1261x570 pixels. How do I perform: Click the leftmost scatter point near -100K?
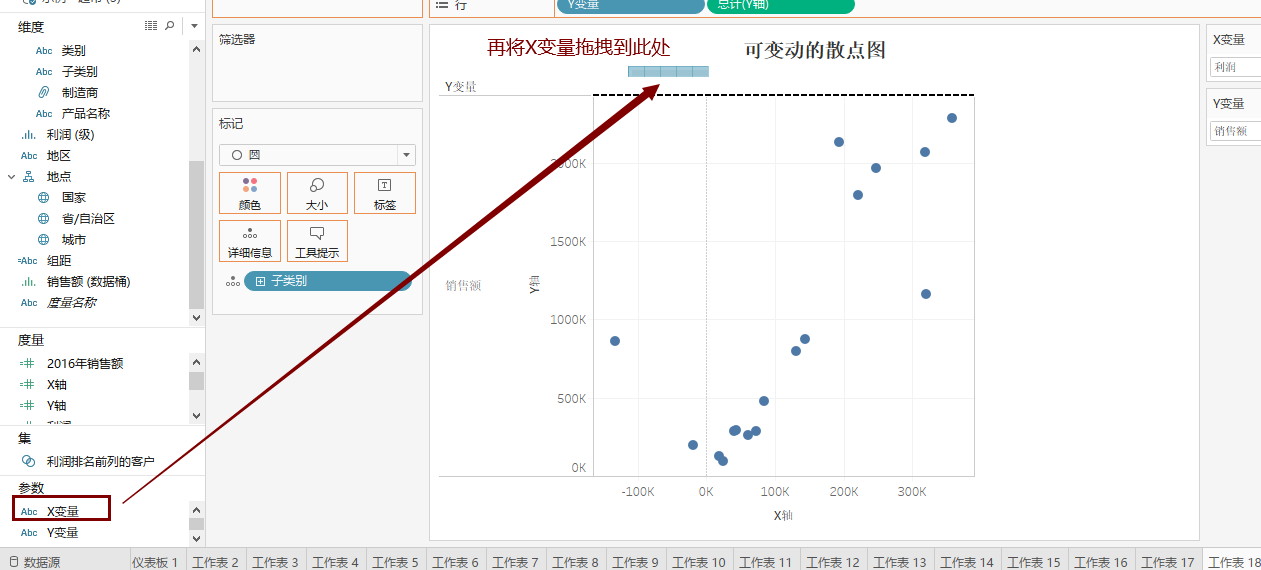point(615,341)
